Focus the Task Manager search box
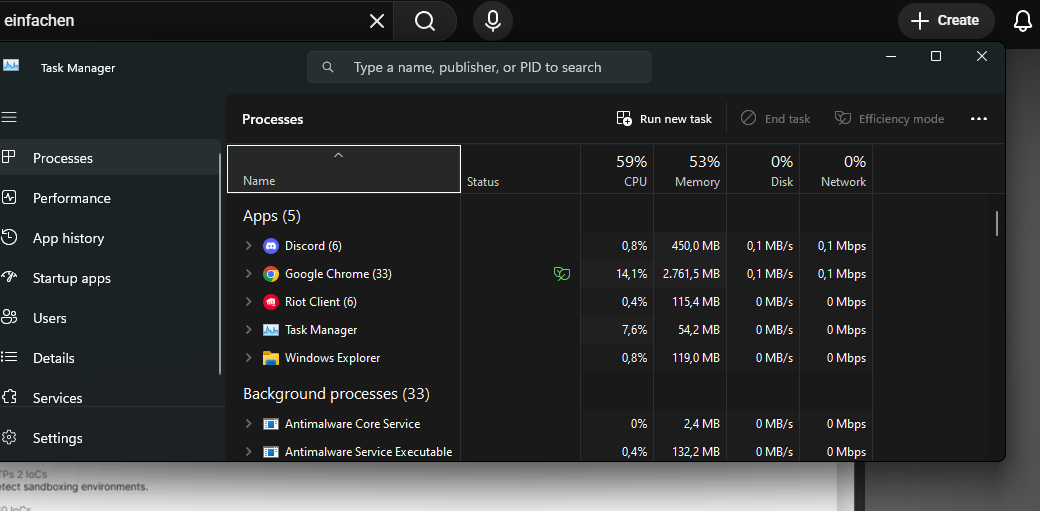Viewport: 1040px width, 511px height. coord(478,68)
